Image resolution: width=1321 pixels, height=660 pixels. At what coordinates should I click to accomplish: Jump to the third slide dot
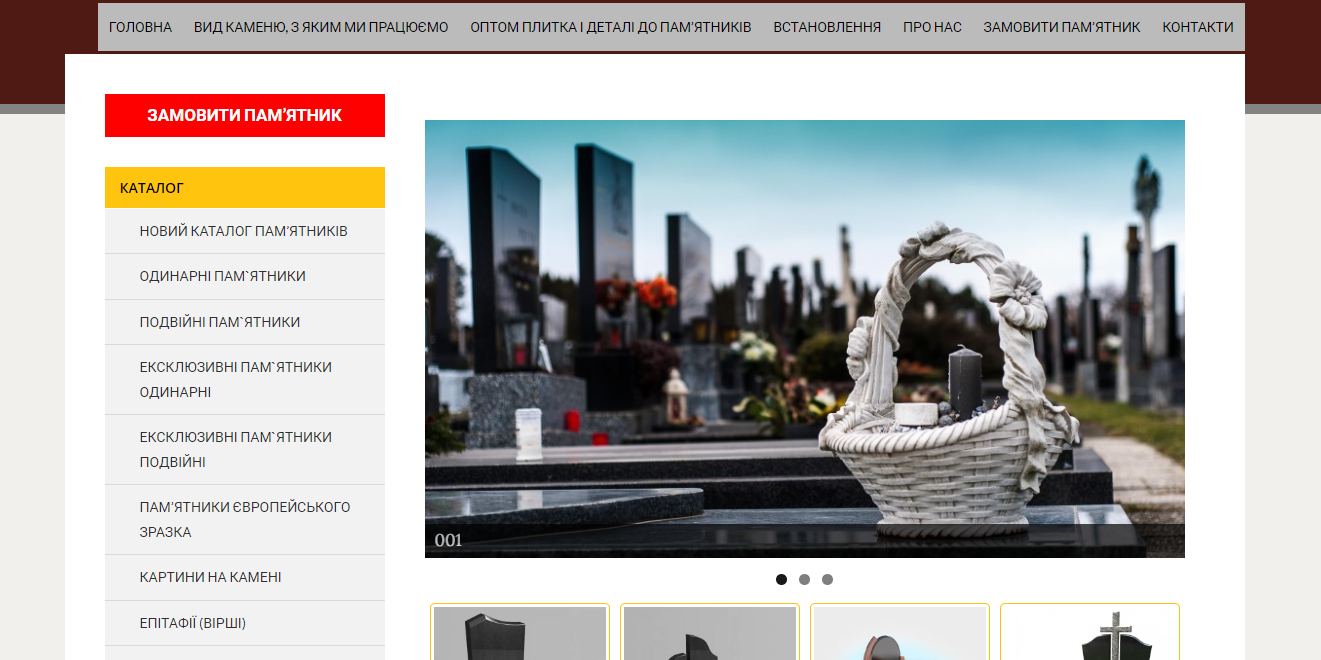click(x=827, y=580)
